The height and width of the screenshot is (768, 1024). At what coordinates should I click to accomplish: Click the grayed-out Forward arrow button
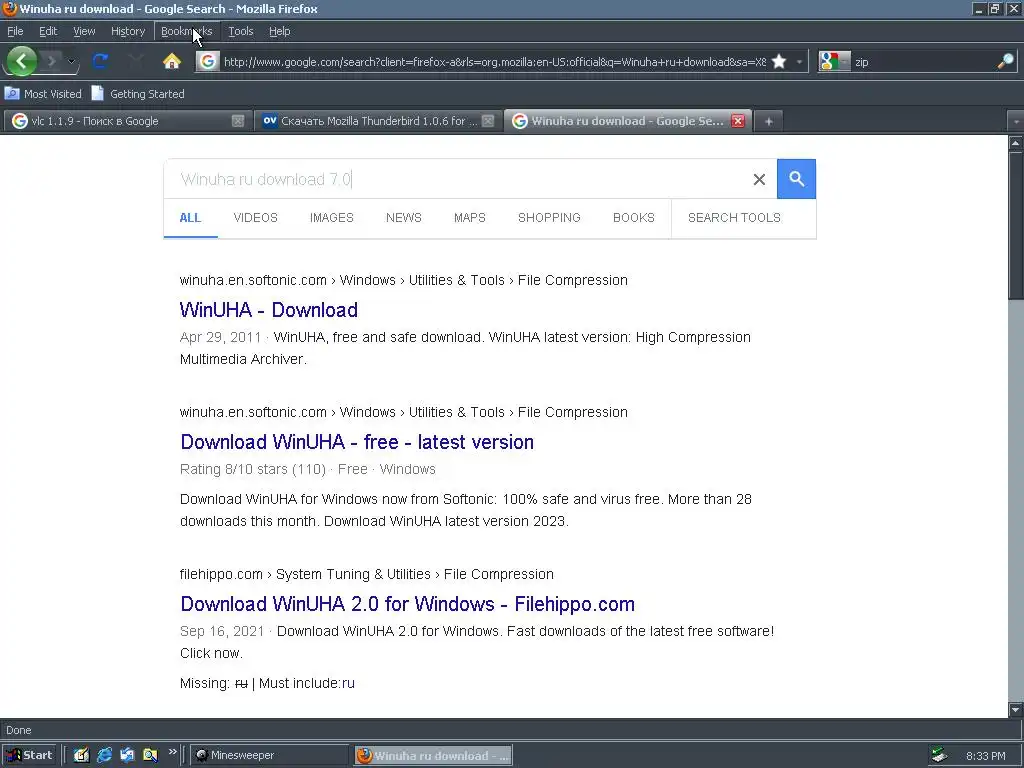[52, 61]
